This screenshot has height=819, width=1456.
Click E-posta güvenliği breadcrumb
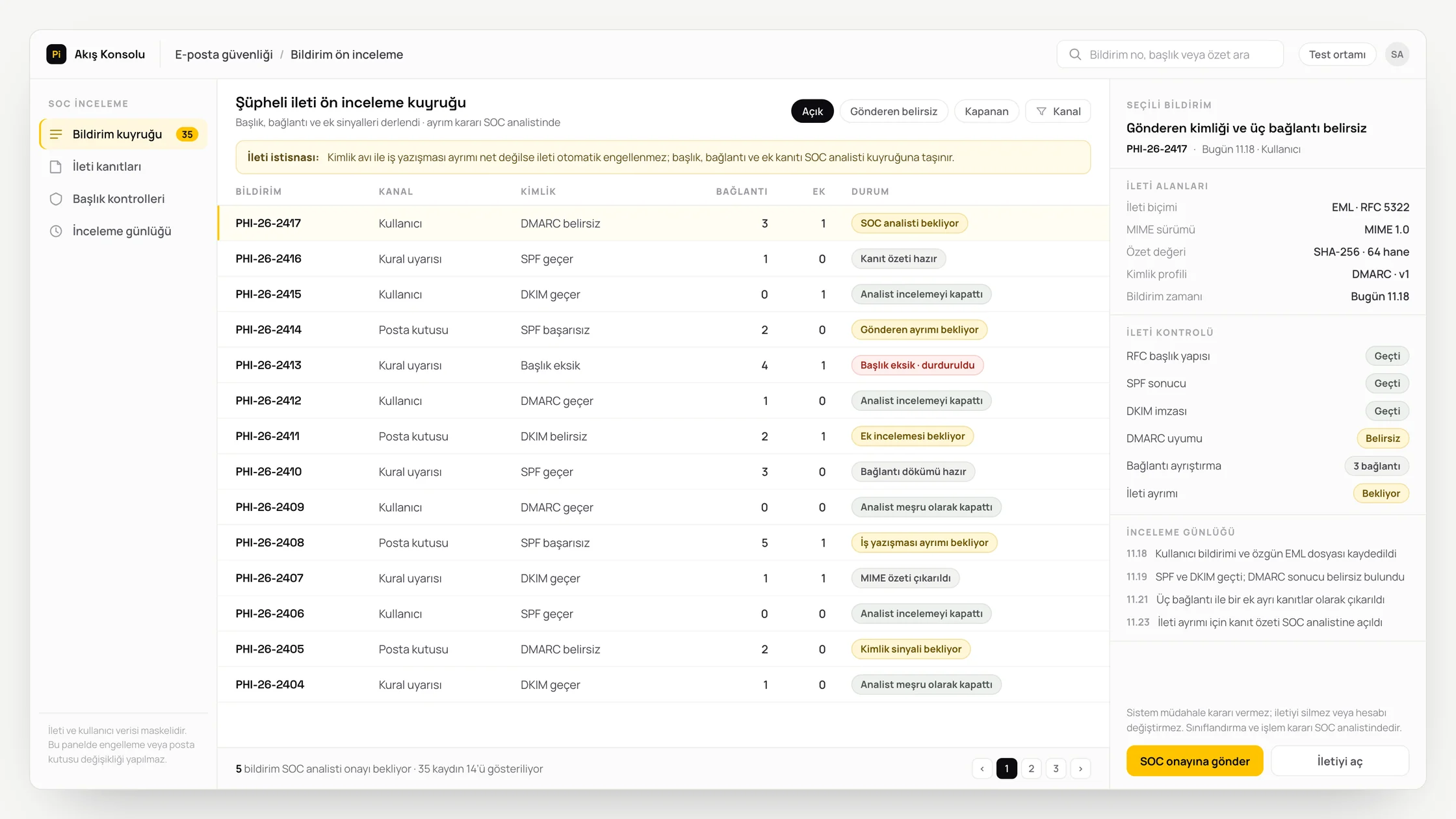click(224, 55)
